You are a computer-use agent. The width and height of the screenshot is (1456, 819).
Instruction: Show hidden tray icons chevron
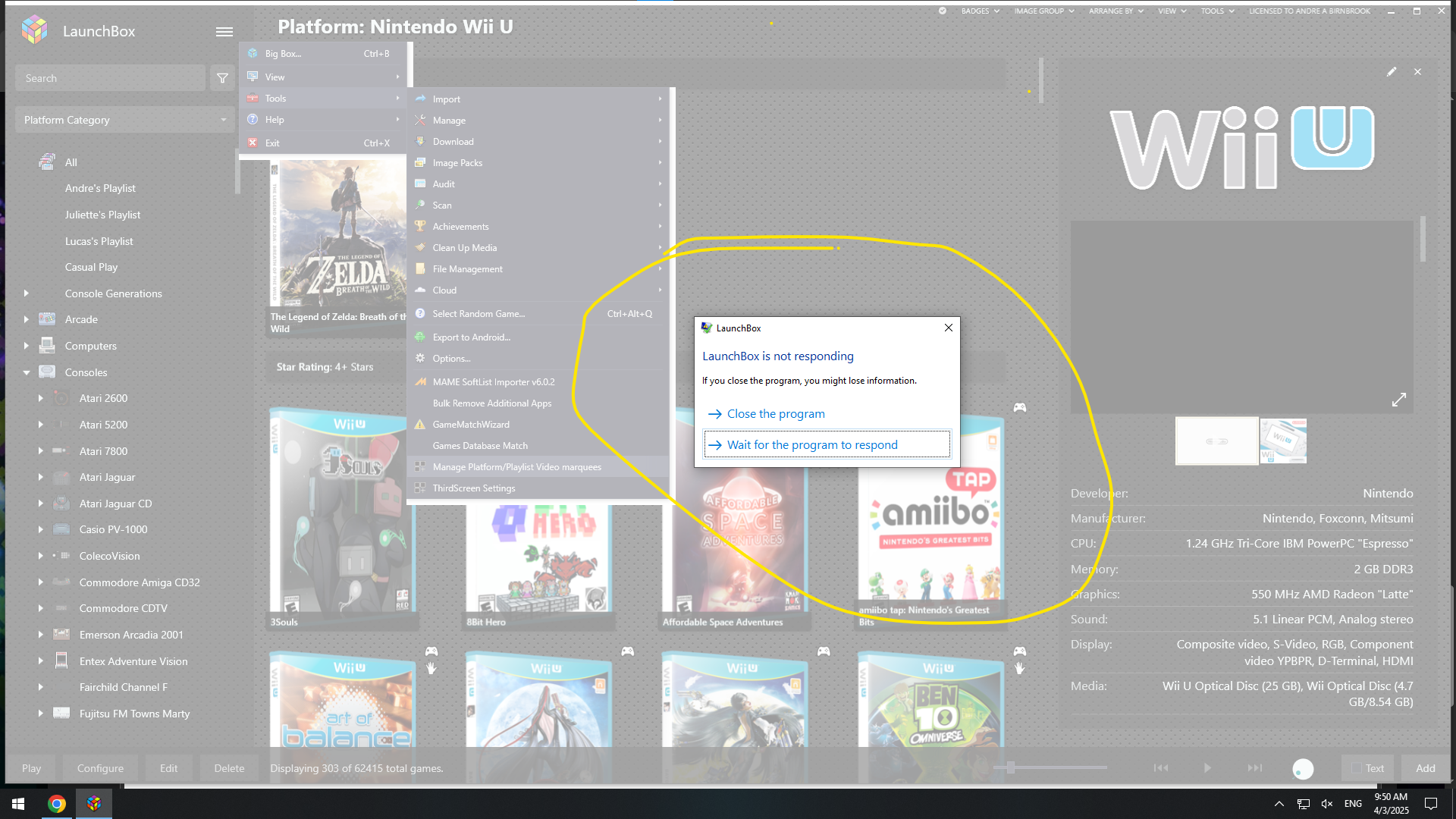[1279, 804]
